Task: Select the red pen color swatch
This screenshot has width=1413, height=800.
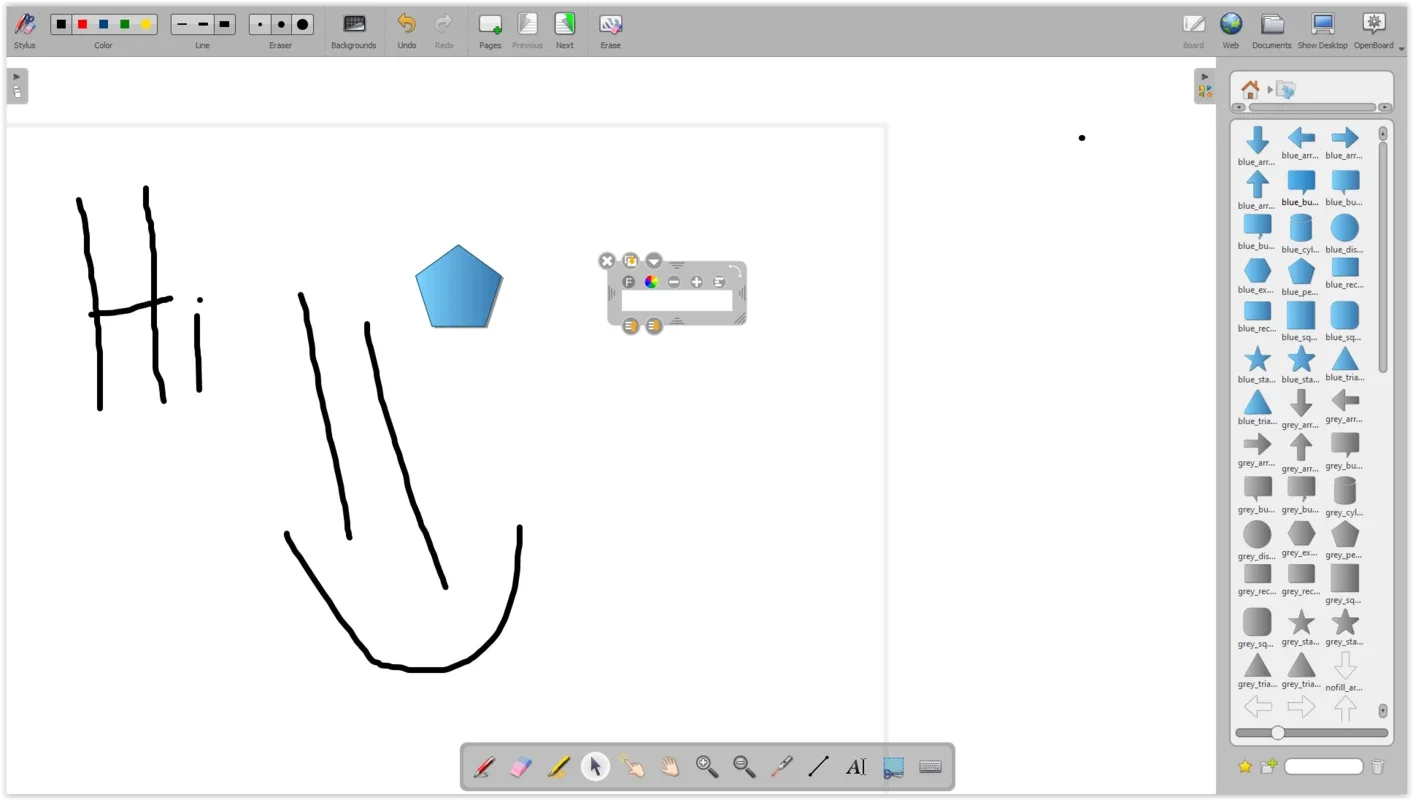Action: 81,24
